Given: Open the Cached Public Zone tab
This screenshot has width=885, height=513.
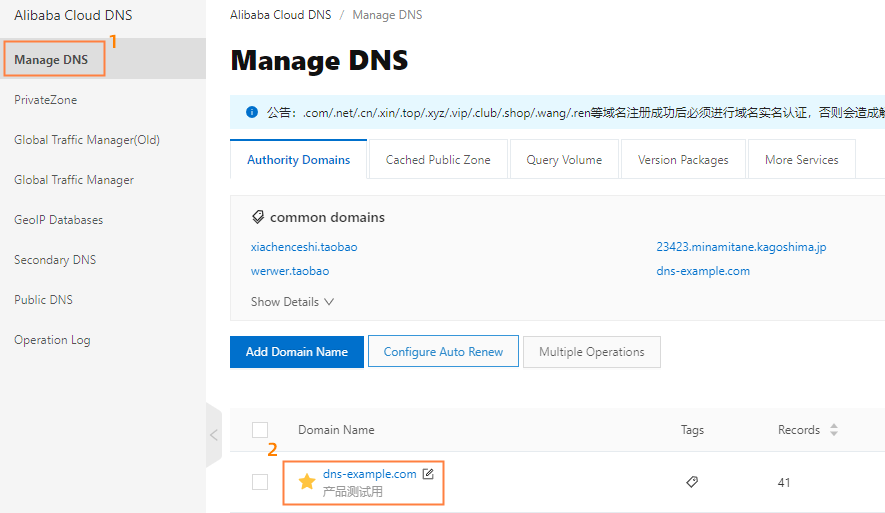Looking at the screenshot, I should (x=438, y=160).
